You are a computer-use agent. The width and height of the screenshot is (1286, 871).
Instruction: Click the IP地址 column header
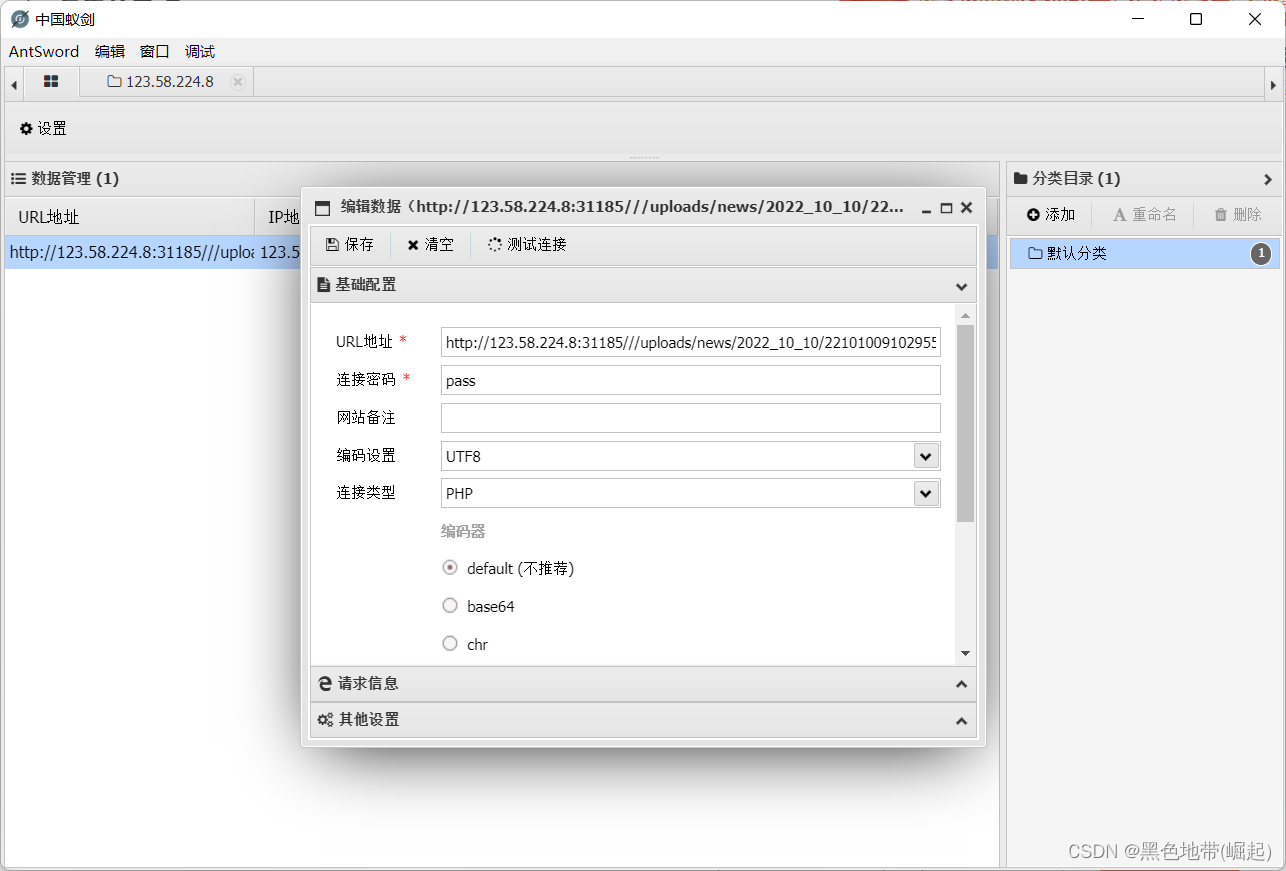tap(279, 217)
